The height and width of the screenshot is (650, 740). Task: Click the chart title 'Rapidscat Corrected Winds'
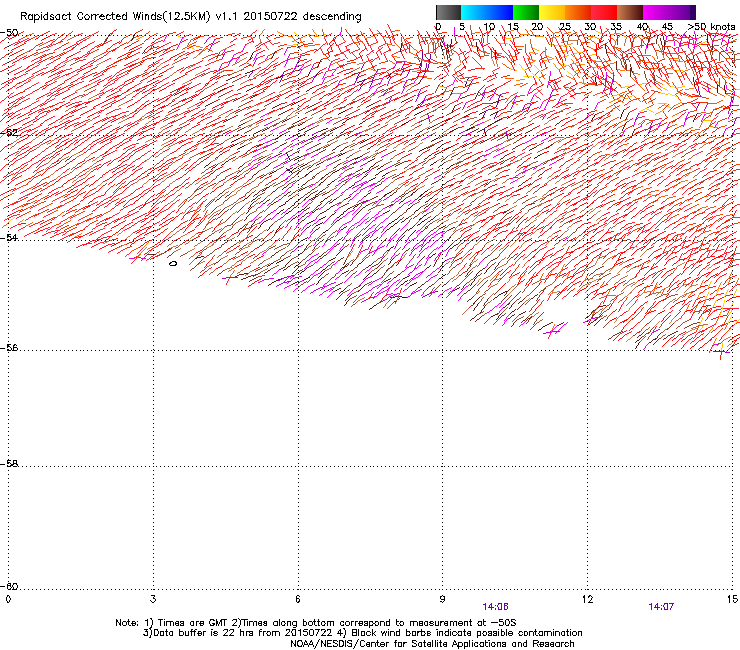91,17
